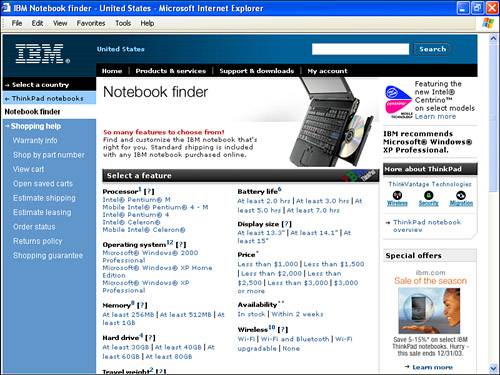500x375 pixels.
Task: Go to the Home tab
Action: [x=112, y=71]
